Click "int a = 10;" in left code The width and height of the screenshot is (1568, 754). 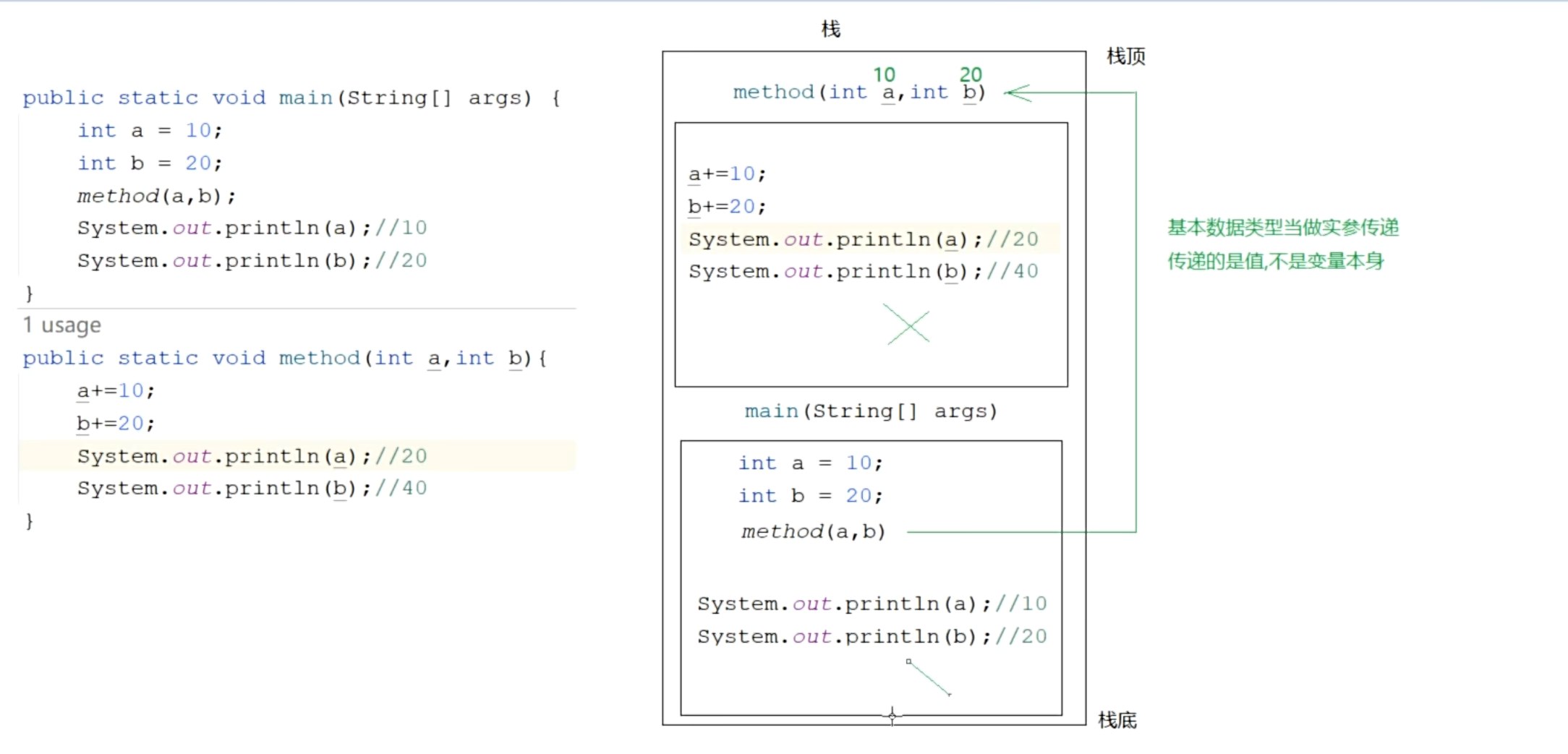150,131
